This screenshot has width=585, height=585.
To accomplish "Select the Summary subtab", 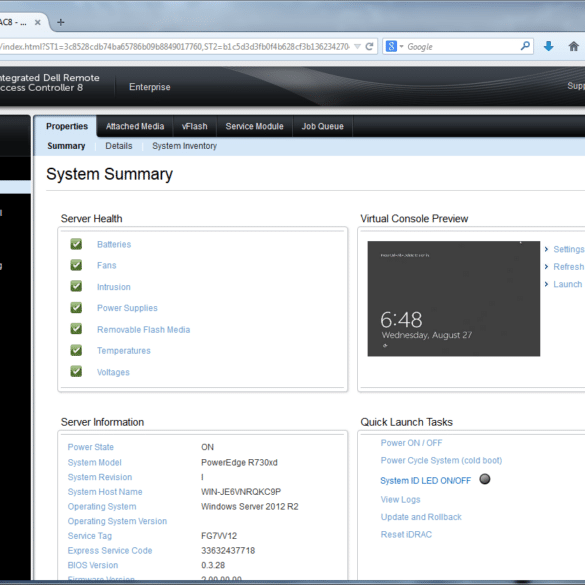I will click(66, 146).
